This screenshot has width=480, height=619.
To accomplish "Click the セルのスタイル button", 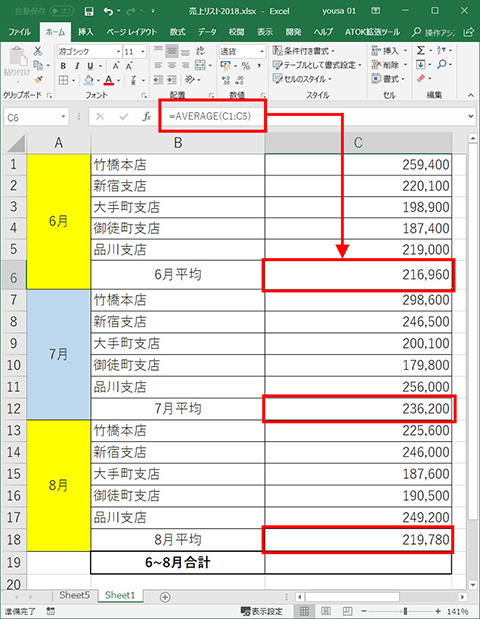I will coord(302,79).
